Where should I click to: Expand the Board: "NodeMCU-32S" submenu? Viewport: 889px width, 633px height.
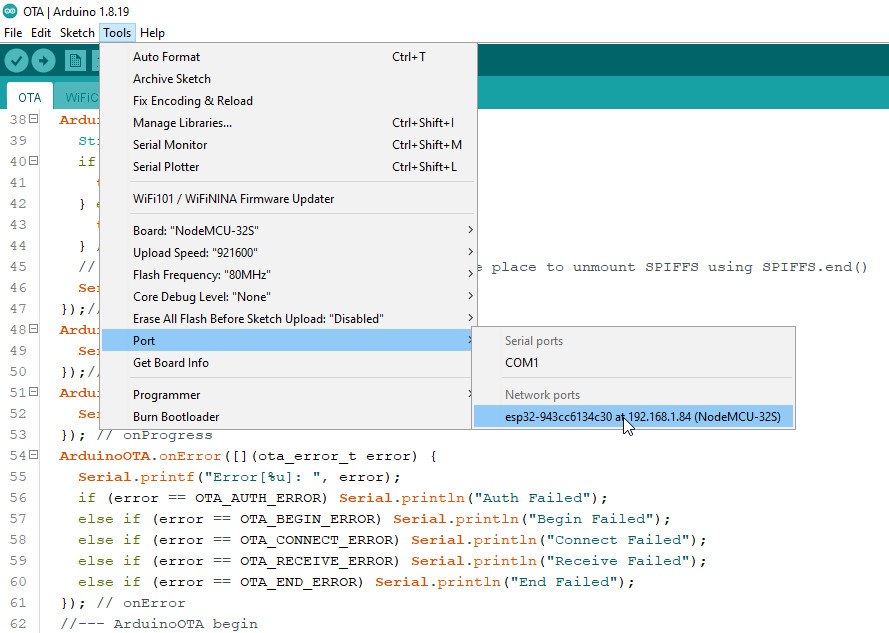click(x=288, y=231)
